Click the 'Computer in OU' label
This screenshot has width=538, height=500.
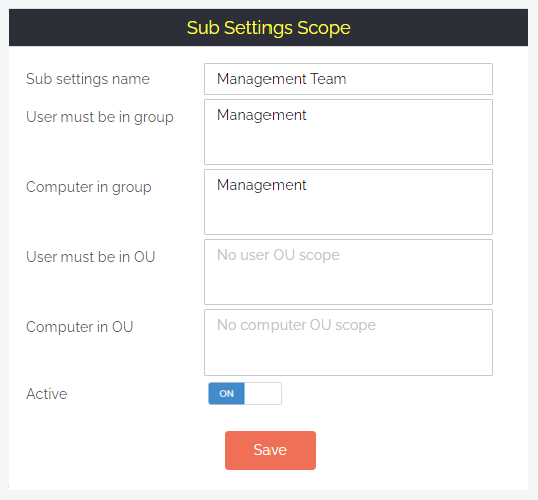[80, 327]
